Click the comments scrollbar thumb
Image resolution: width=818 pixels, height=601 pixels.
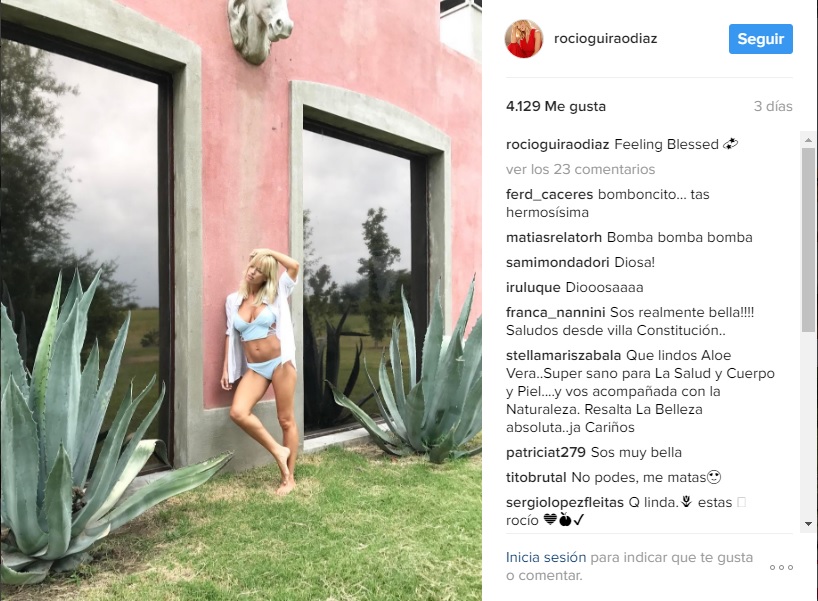(x=808, y=239)
